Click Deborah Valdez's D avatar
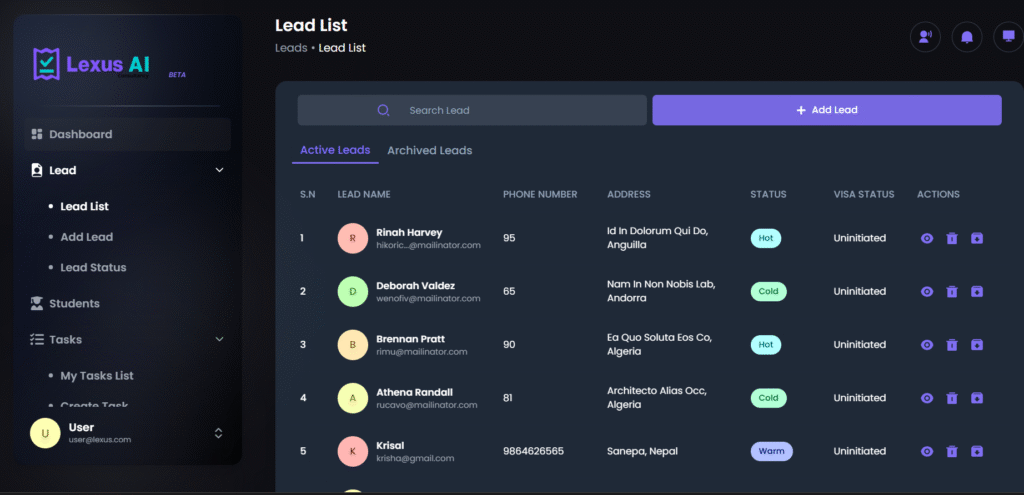Viewport: 1024px width, 495px height. pos(353,291)
